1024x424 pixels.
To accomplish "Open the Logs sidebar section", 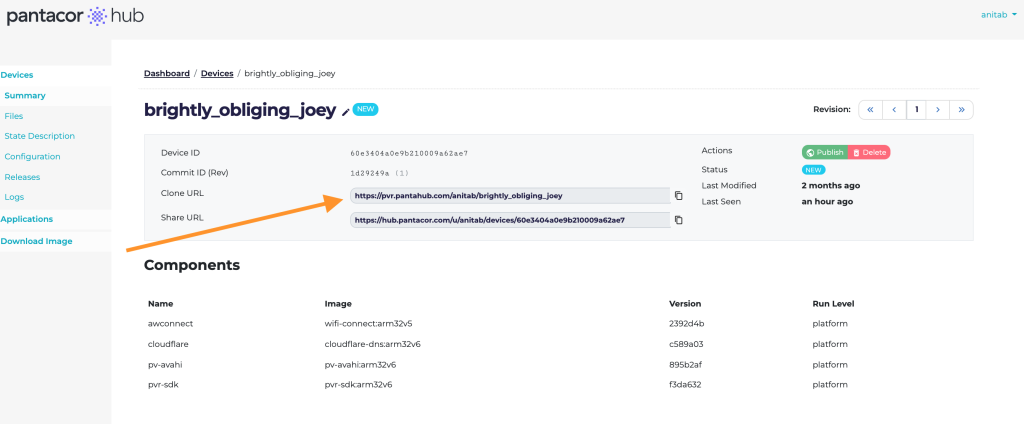I will pyautogui.click(x=14, y=197).
